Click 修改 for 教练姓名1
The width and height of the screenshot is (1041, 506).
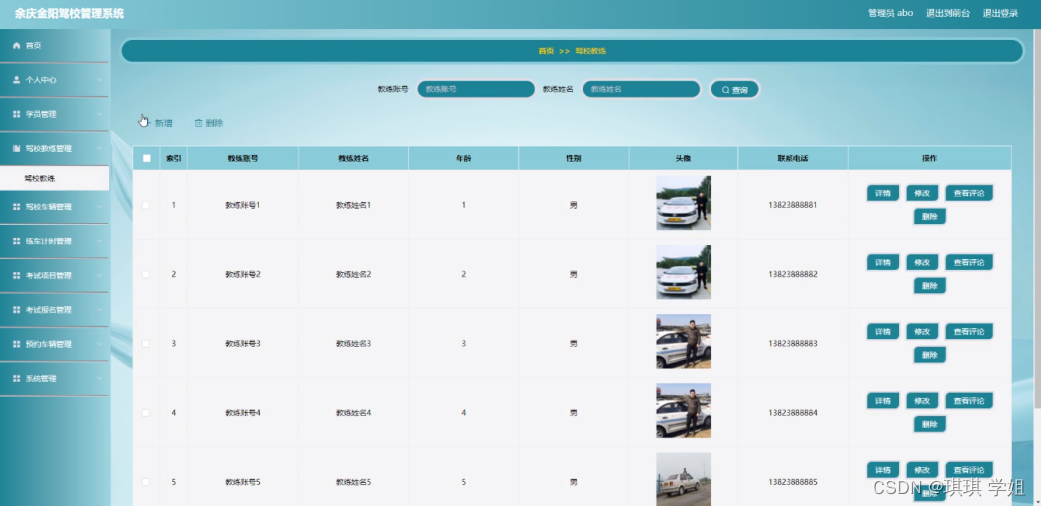(x=921, y=193)
